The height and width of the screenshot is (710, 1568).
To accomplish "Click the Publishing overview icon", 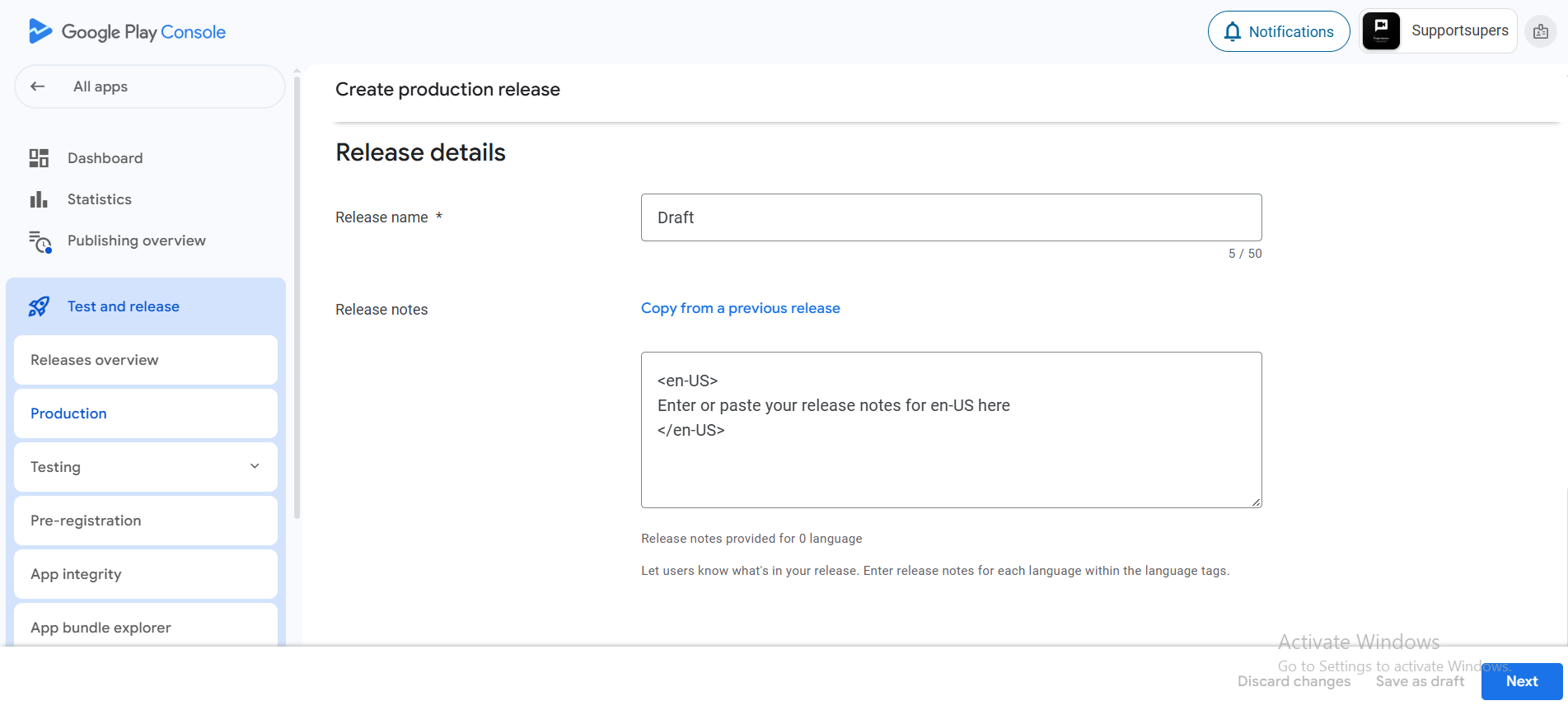I will tap(40, 241).
